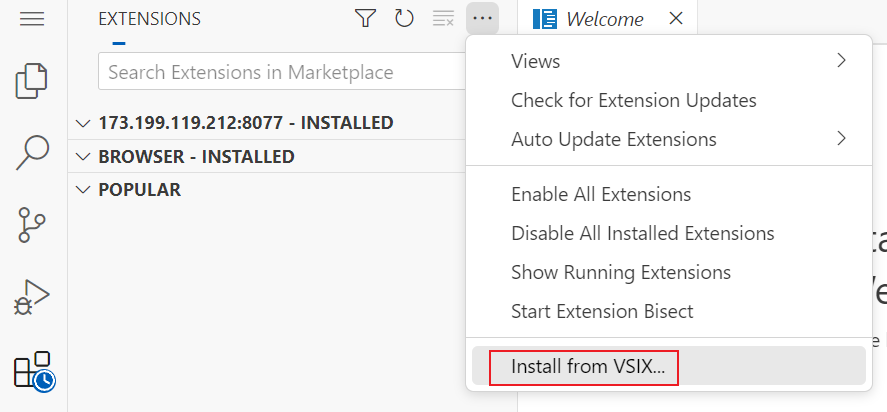Viewport: 887px width, 412px height.
Task: Open the Search view
Action: click(x=33, y=153)
